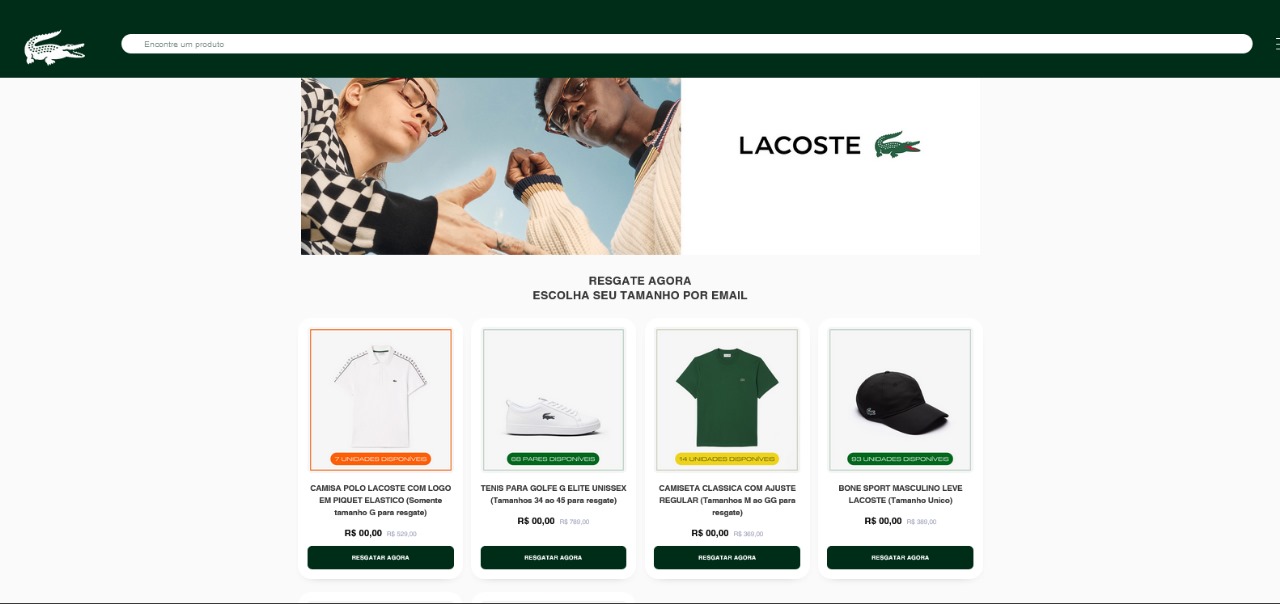Viewport: 1280px width, 604px height.
Task: Click the green '93 unidades disponíveis' badge
Action: [900, 459]
